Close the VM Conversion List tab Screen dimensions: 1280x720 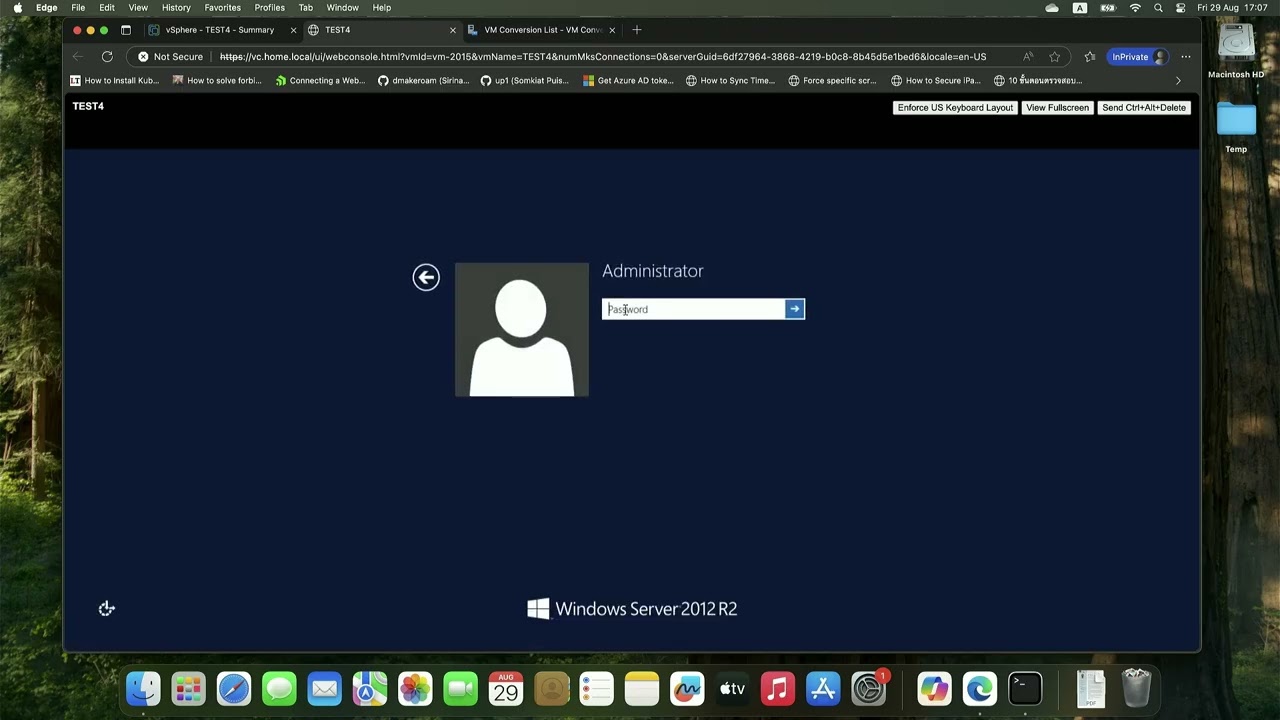click(612, 30)
